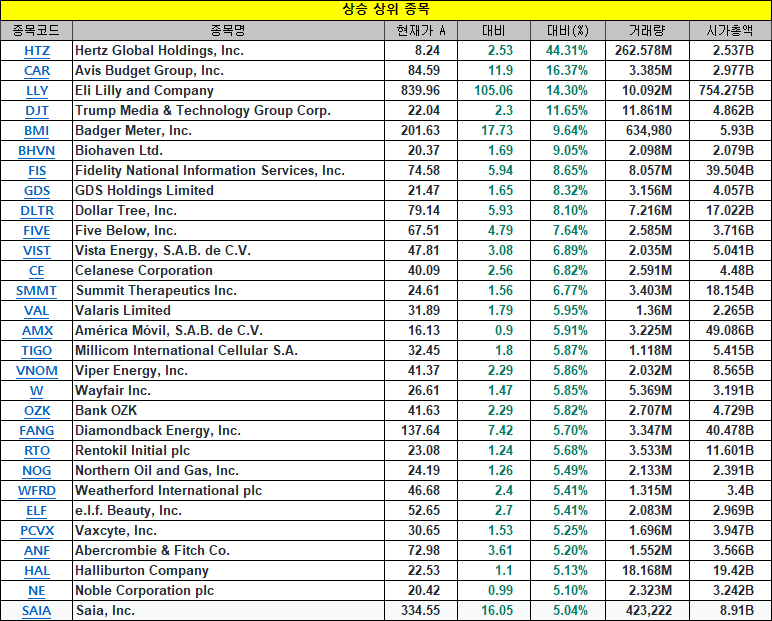Sort by the 대비(%) column header

pyautogui.click(x=568, y=31)
